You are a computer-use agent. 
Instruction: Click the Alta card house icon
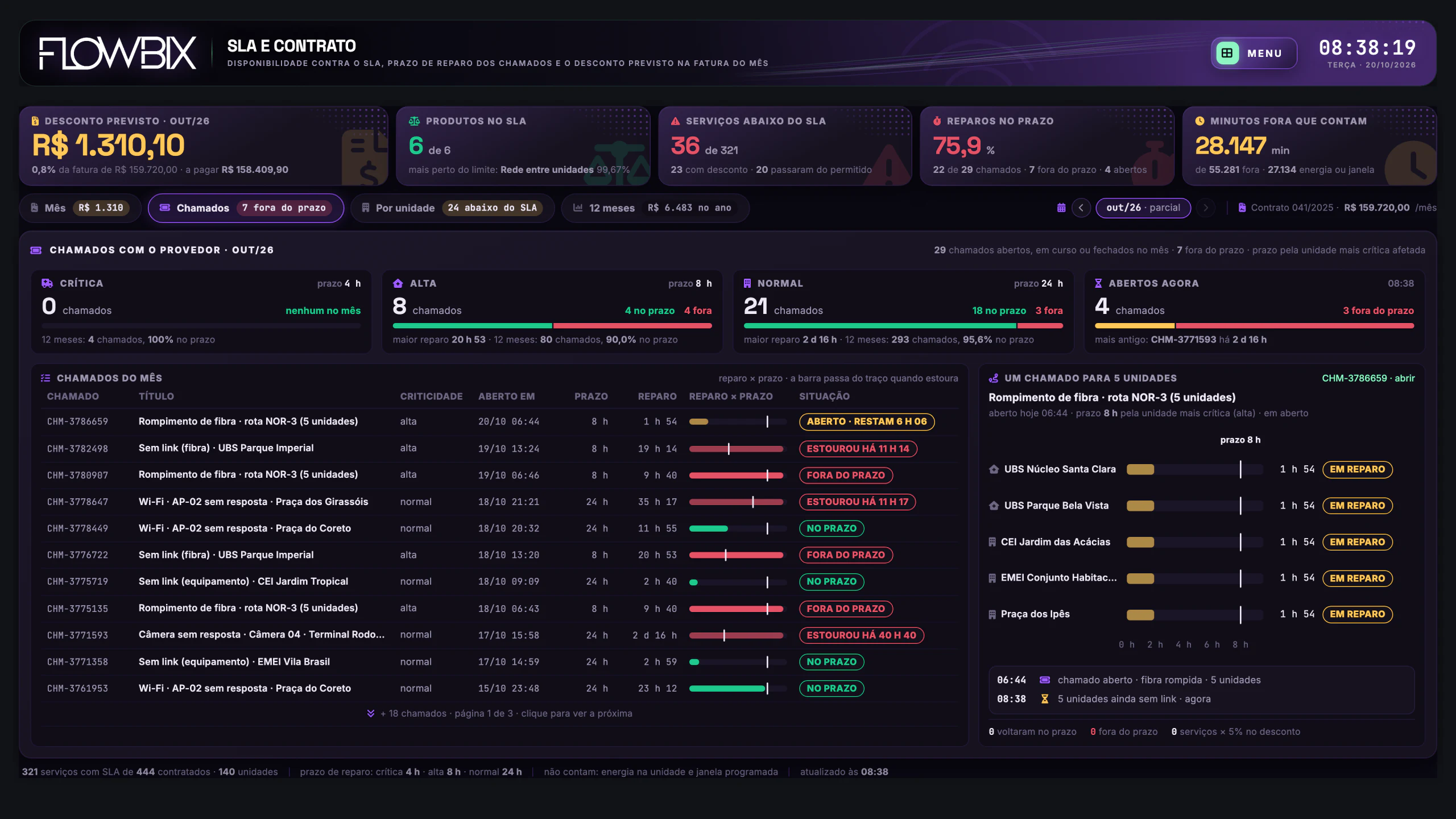(x=398, y=283)
